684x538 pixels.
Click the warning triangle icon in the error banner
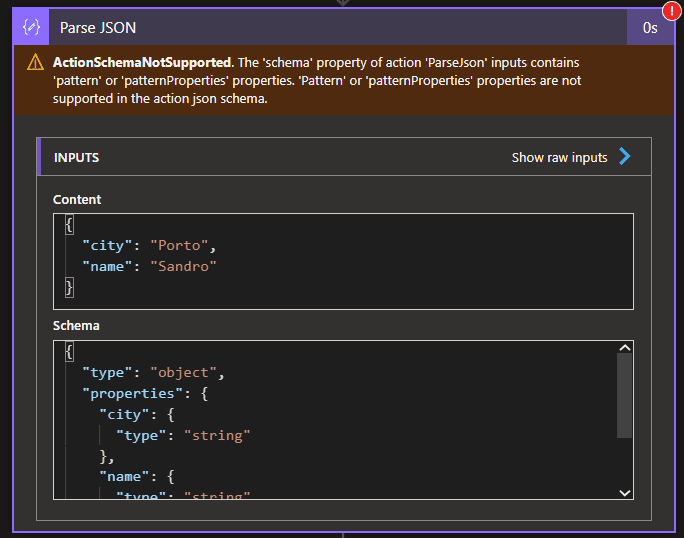click(35, 63)
